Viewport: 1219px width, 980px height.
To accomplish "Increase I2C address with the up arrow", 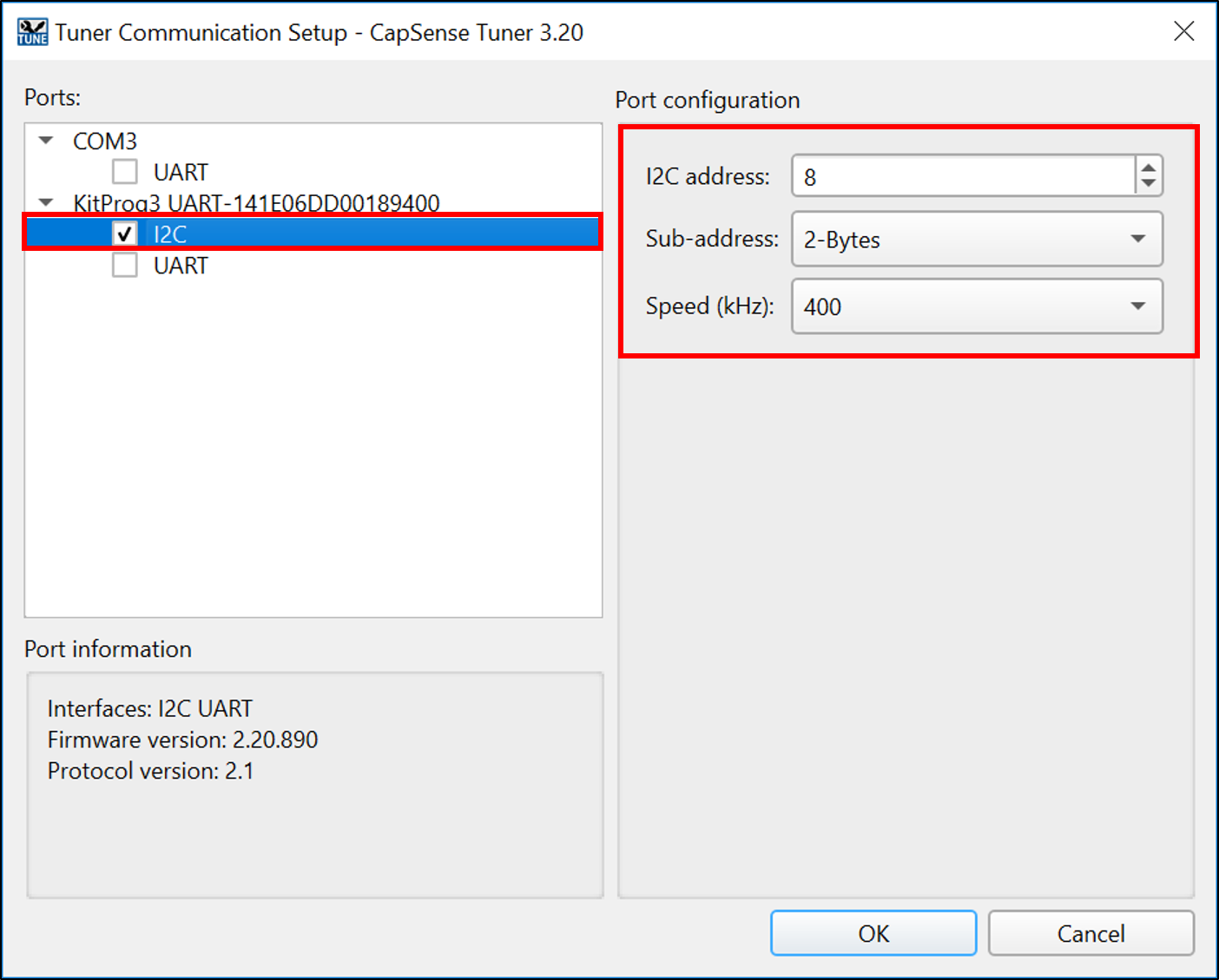I will (x=1149, y=167).
